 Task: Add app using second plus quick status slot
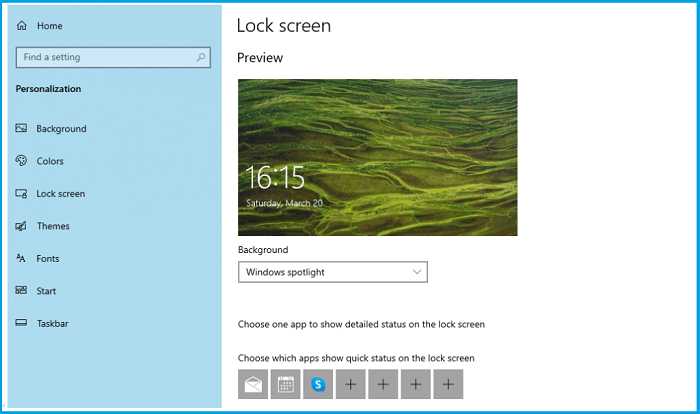tap(383, 384)
